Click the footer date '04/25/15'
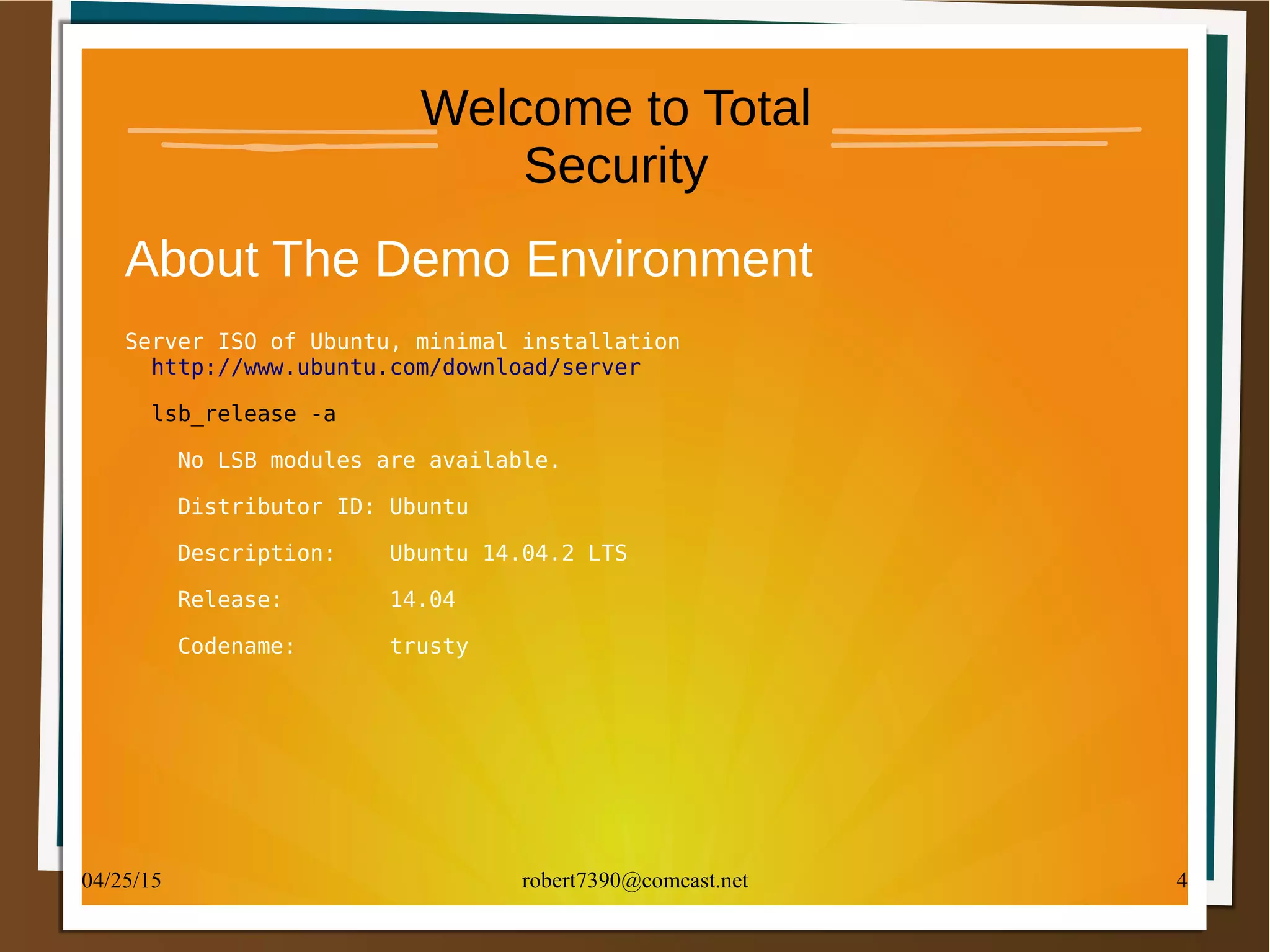 click(x=122, y=881)
